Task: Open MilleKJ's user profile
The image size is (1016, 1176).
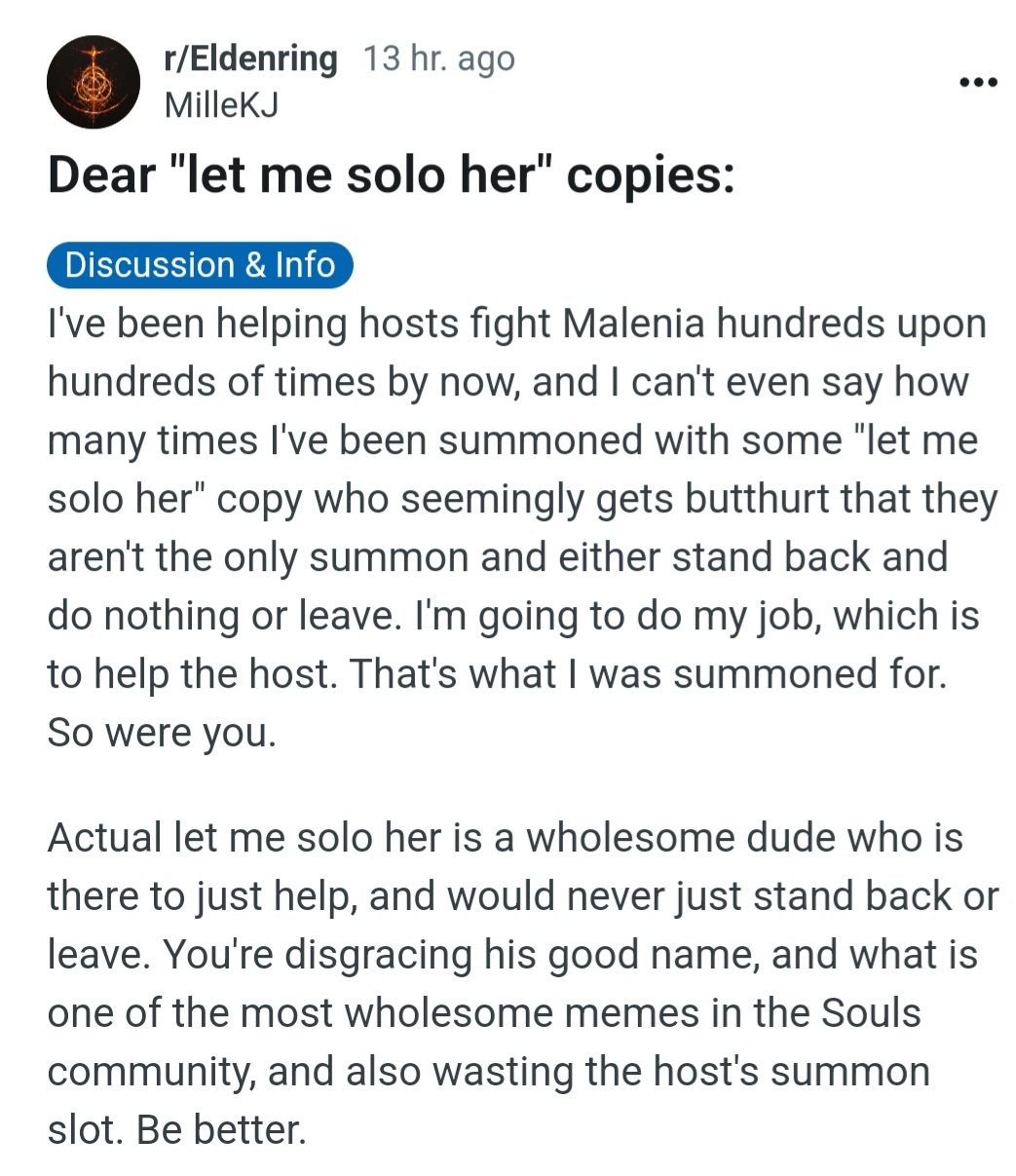Action: click(221, 104)
